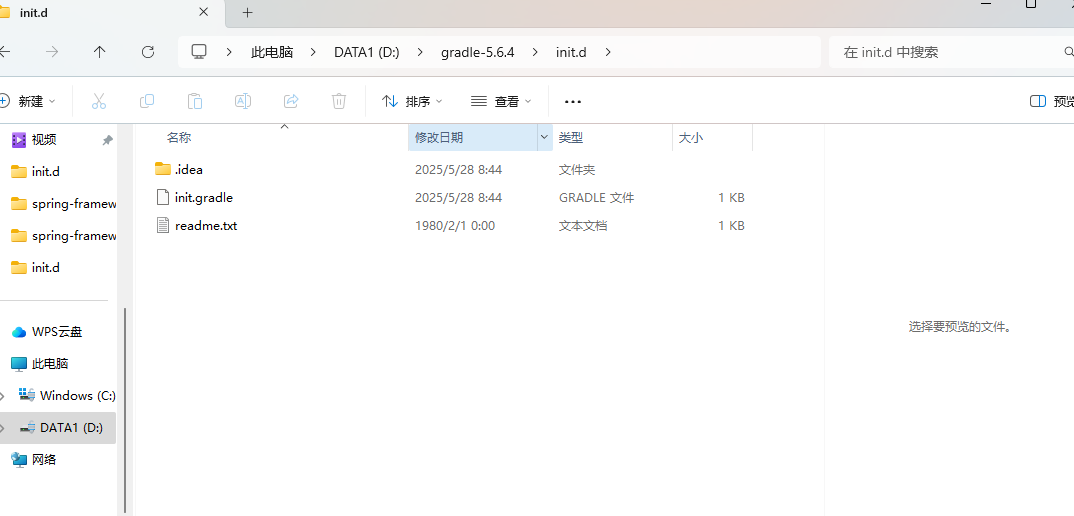Click DATA1 (D:) in the breadcrumb
The width and height of the screenshot is (1074, 516).
pos(366,52)
